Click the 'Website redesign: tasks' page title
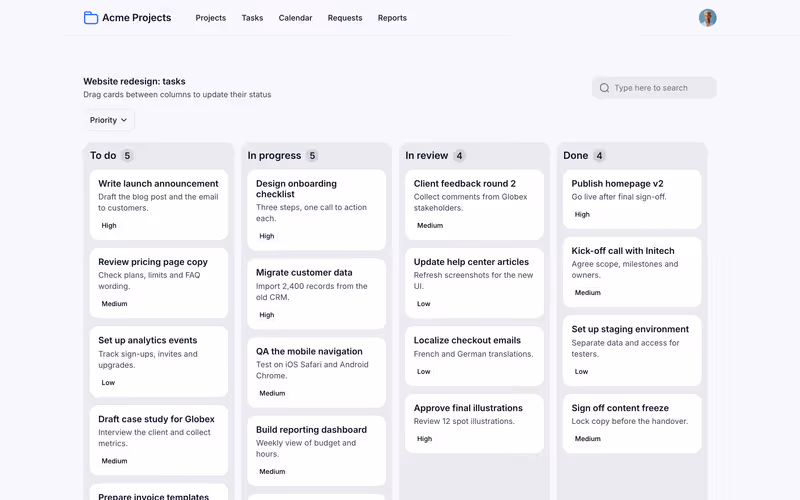 point(134,81)
